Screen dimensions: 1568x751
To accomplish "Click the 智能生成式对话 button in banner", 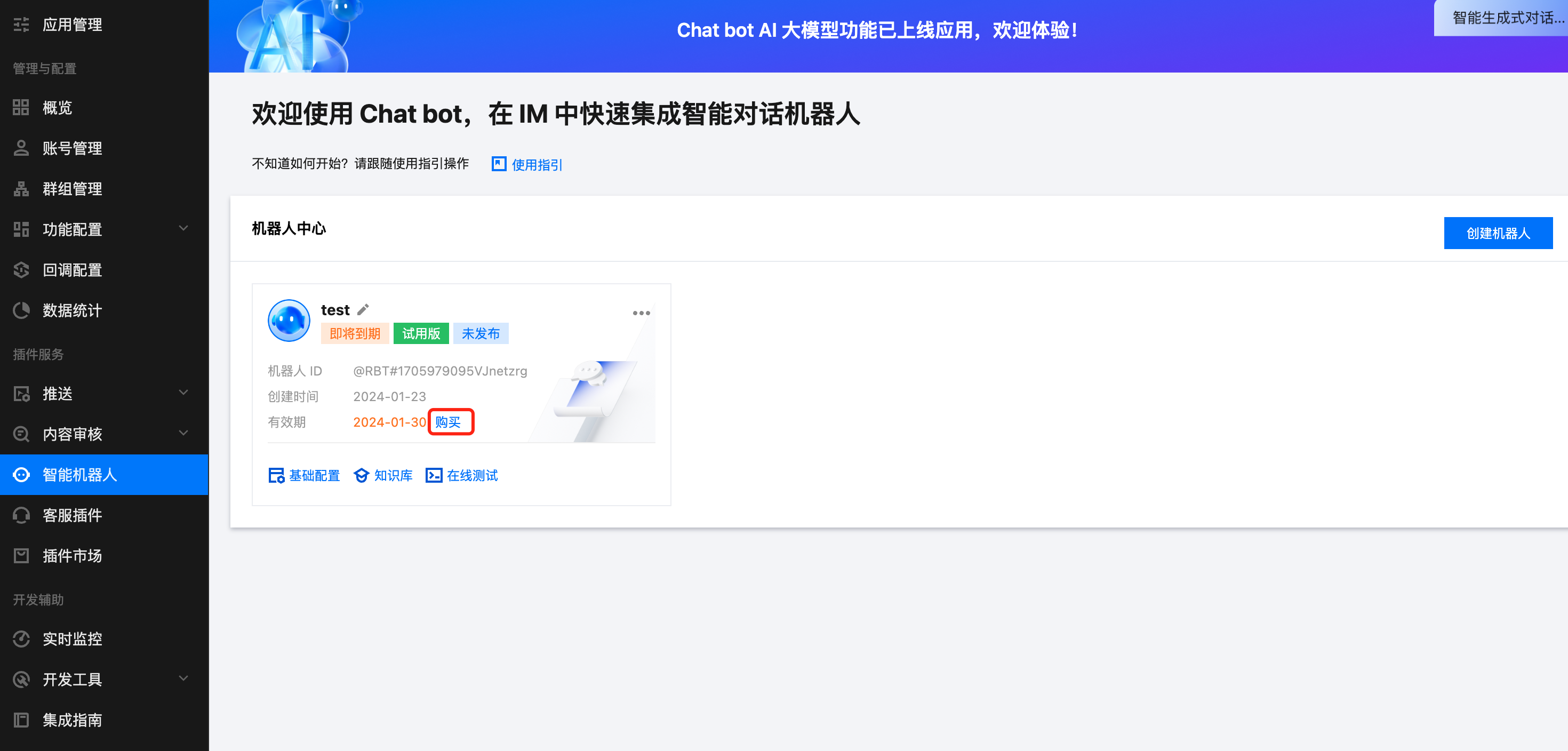I will click(1501, 18).
